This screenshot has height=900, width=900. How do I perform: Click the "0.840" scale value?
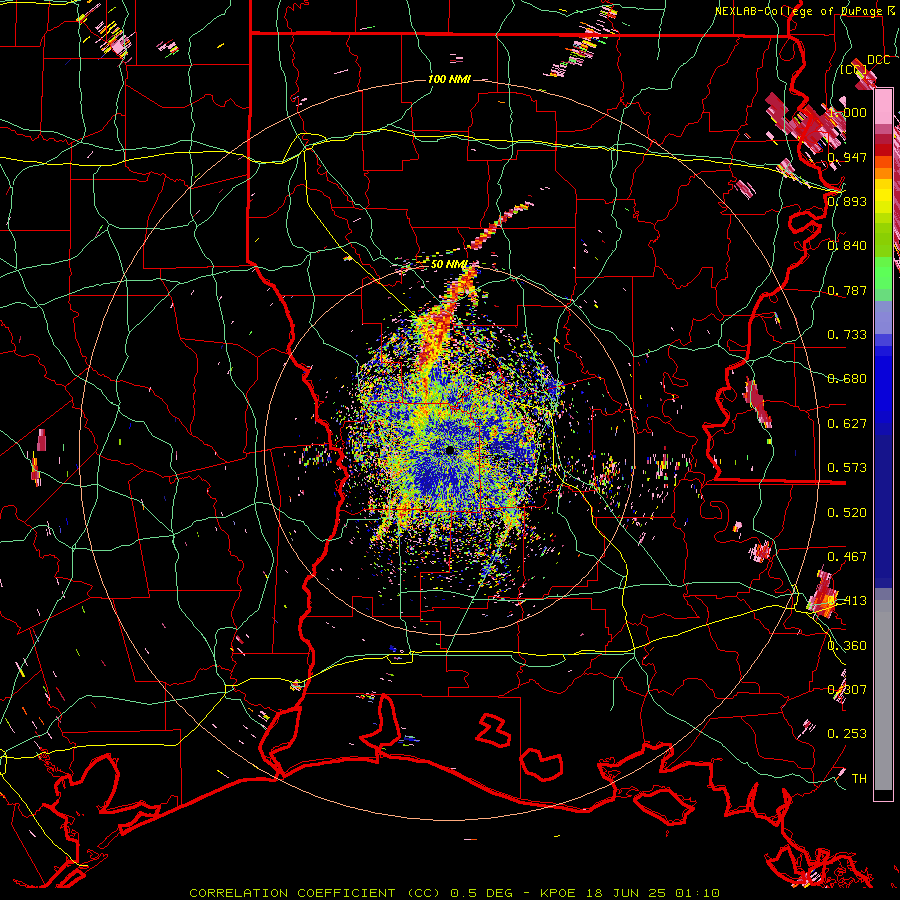point(847,246)
